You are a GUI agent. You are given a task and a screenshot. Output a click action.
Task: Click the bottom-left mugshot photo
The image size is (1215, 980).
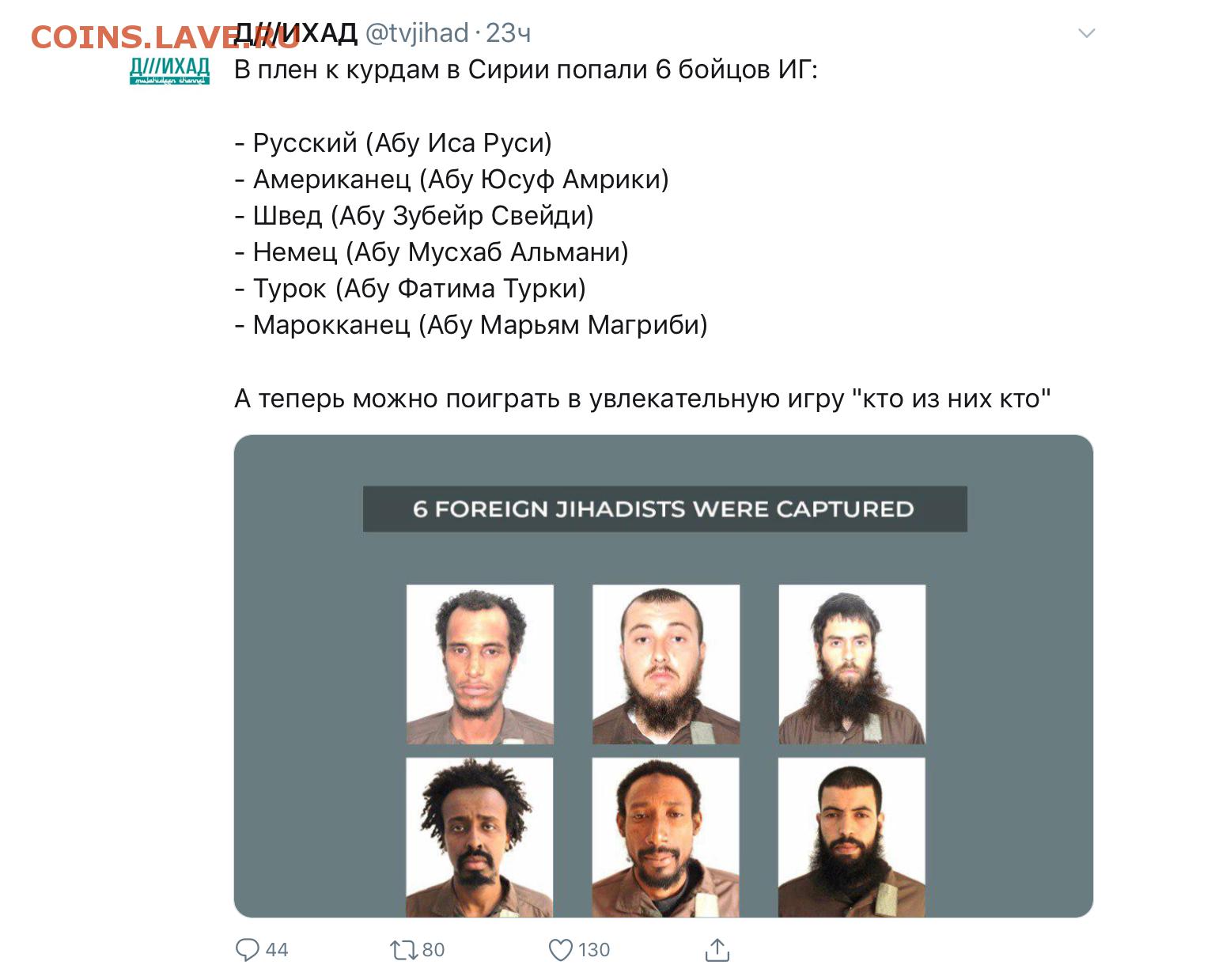coord(479,837)
